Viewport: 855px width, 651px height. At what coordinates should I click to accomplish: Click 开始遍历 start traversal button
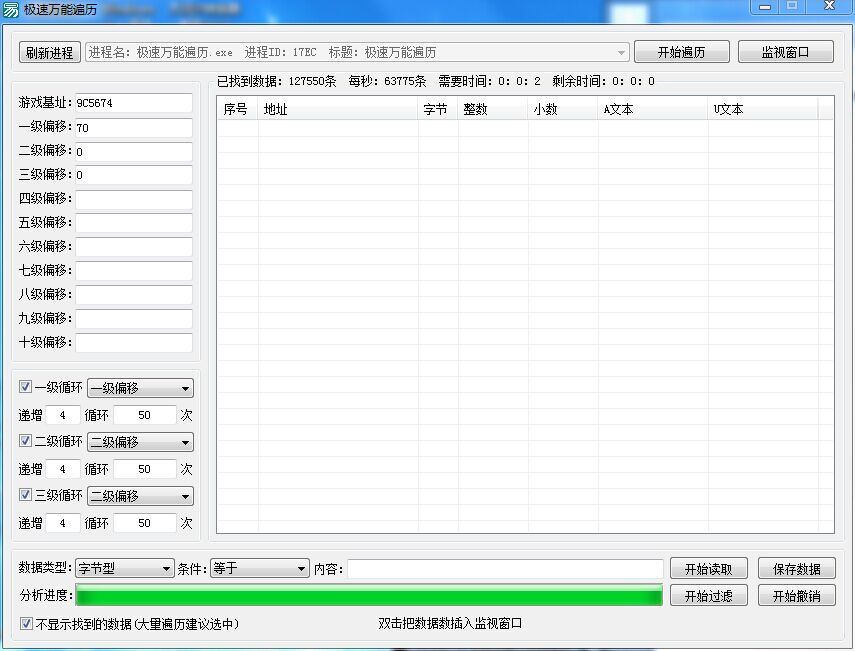(682, 52)
